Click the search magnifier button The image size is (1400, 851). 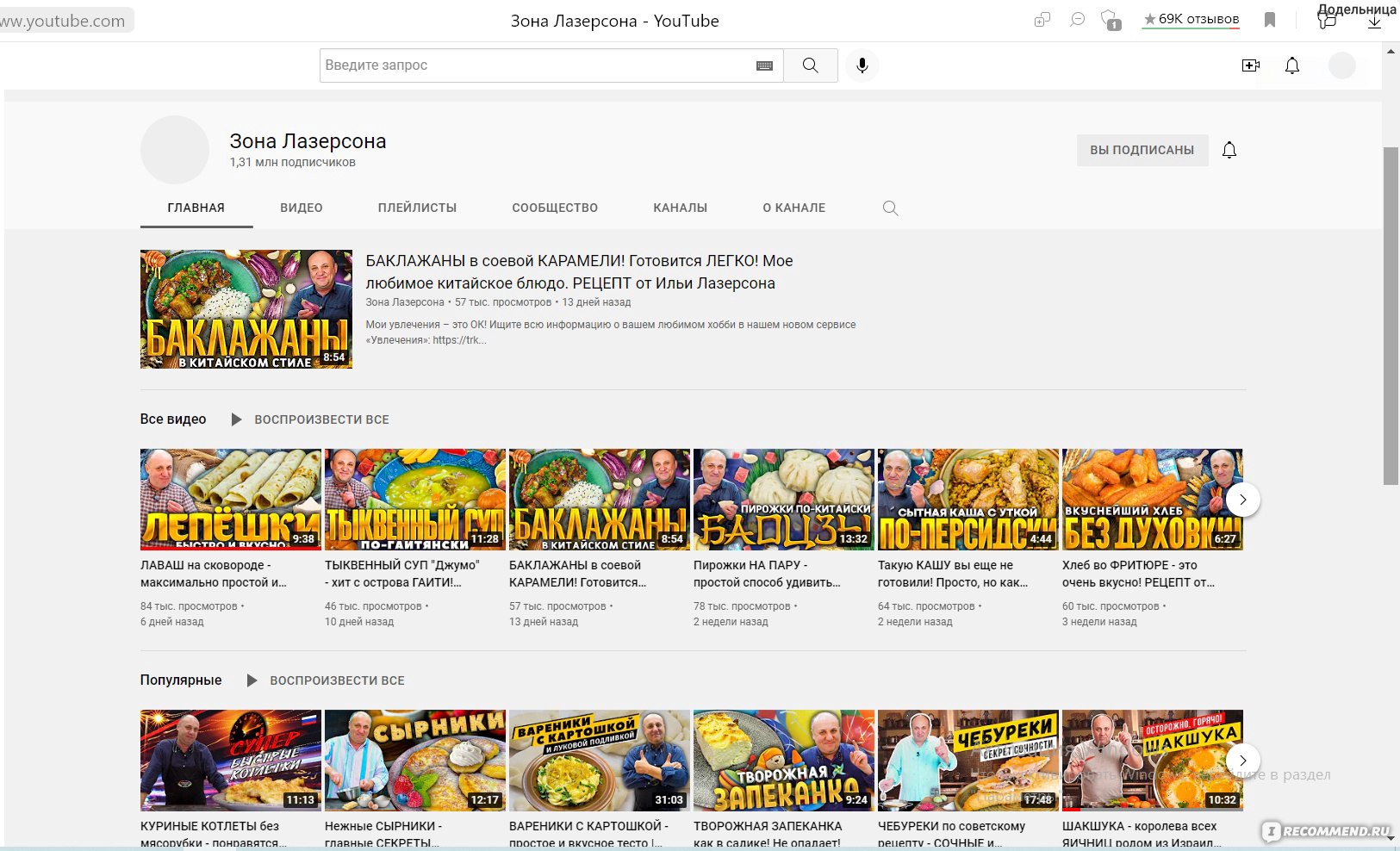tap(810, 65)
